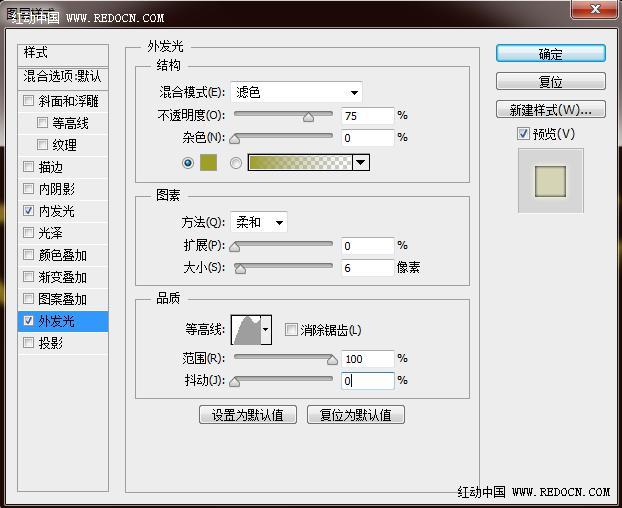Select the 颜色叠加 style row
Image resolution: width=622 pixels, height=508 pixels.
pyautogui.click(x=63, y=255)
